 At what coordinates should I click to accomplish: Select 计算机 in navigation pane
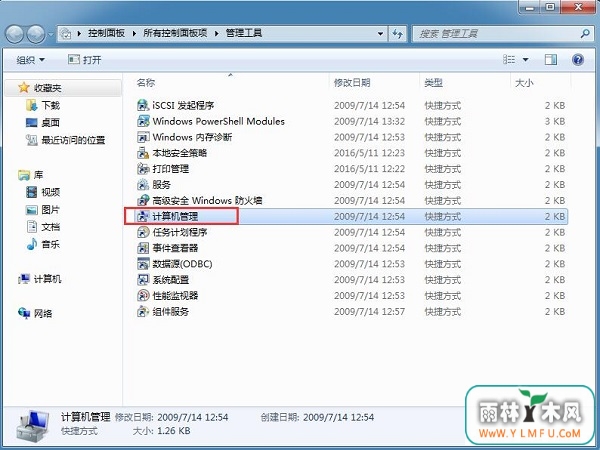point(40,279)
